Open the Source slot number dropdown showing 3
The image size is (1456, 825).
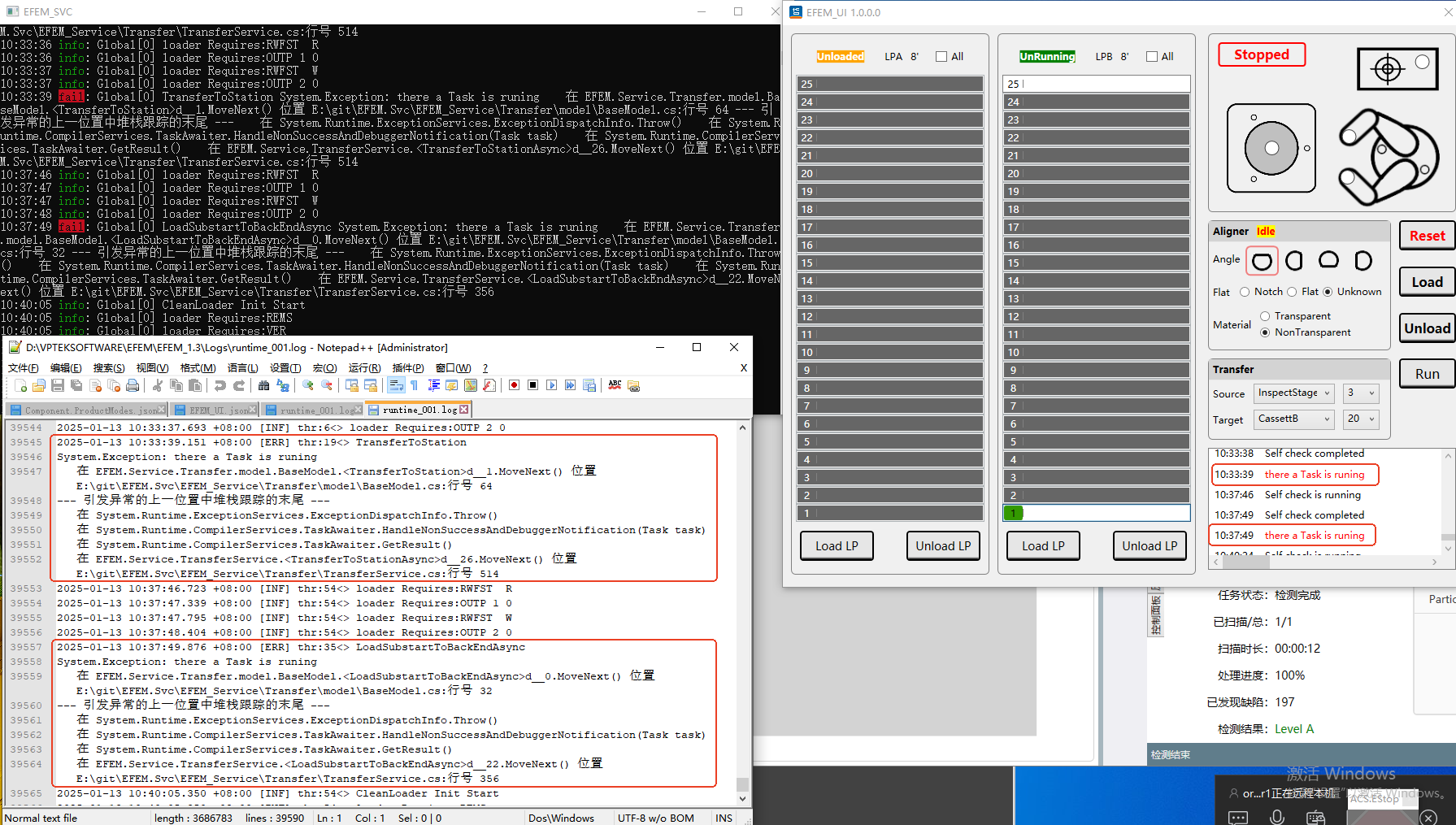(1361, 393)
